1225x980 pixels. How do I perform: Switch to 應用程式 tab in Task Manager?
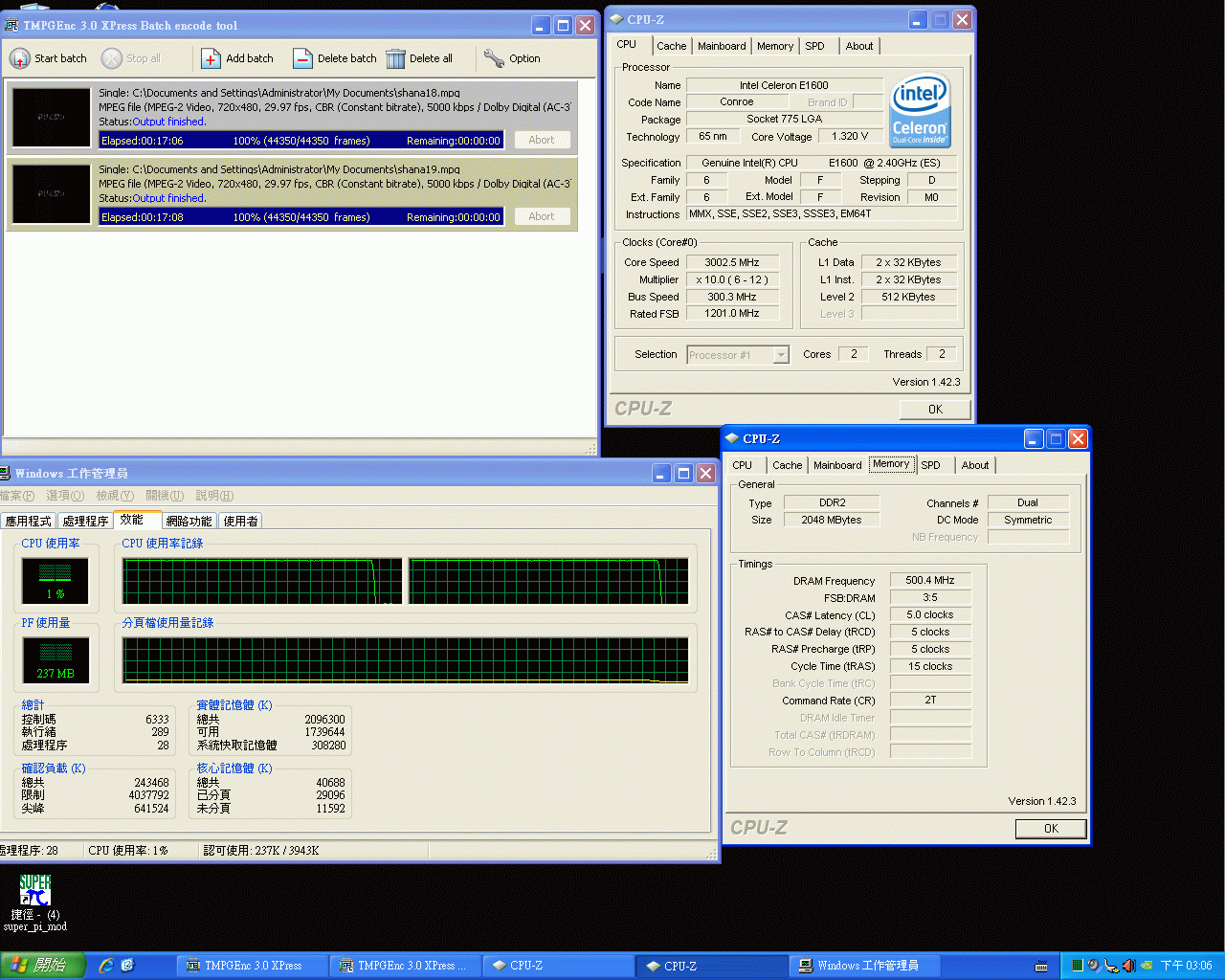(x=28, y=521)
